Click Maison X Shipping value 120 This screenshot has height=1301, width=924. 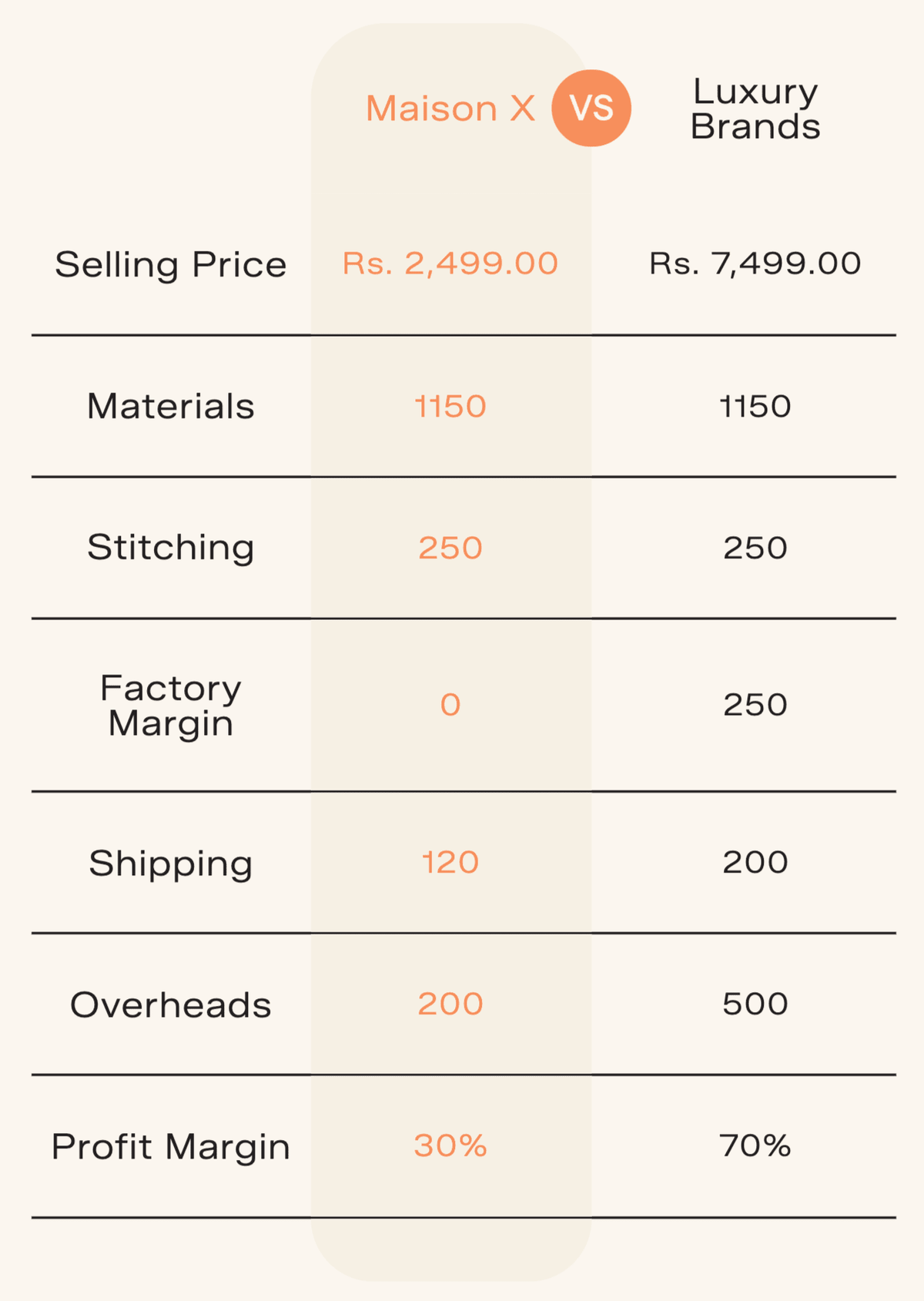click(x=450, y=863)
